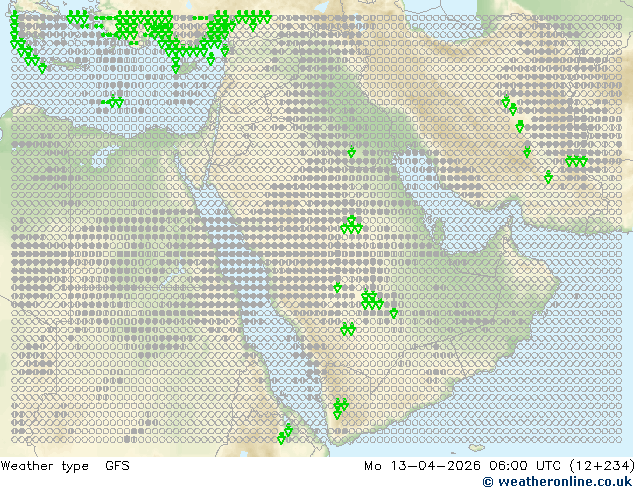The image size is (634, 490).
Task: Click the 'Mo 13-04-2026 06:00 UTC (12+234)' timestamp
Action: tap(499, 466)
